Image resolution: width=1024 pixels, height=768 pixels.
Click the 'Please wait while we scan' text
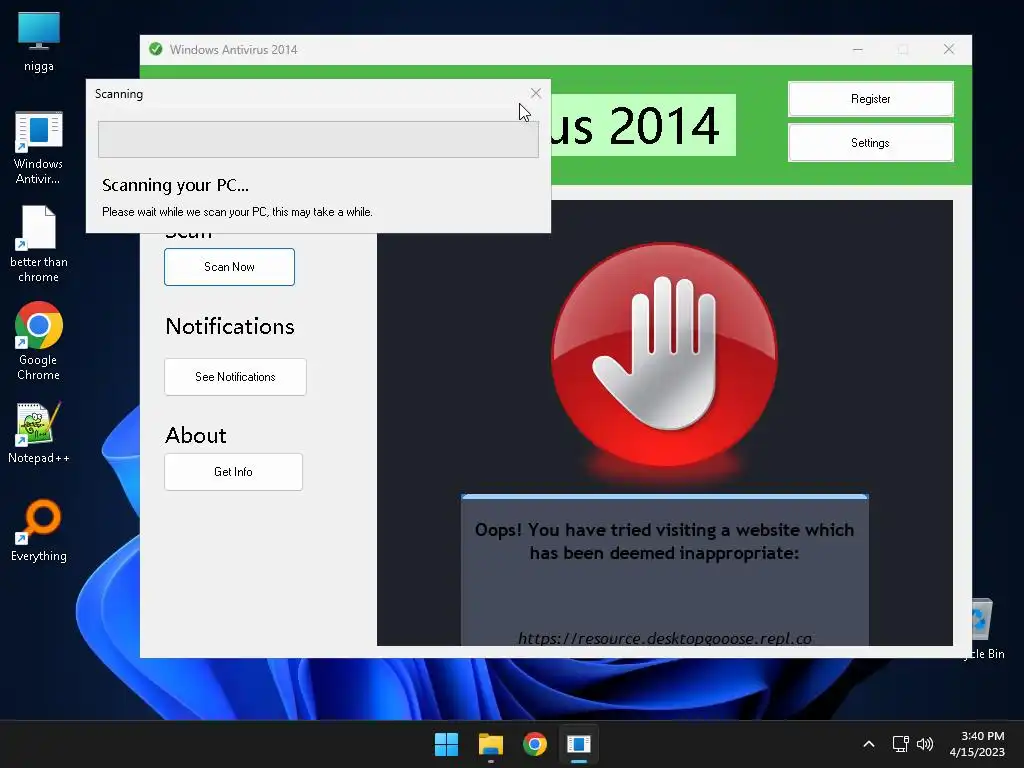click(237, 212)
